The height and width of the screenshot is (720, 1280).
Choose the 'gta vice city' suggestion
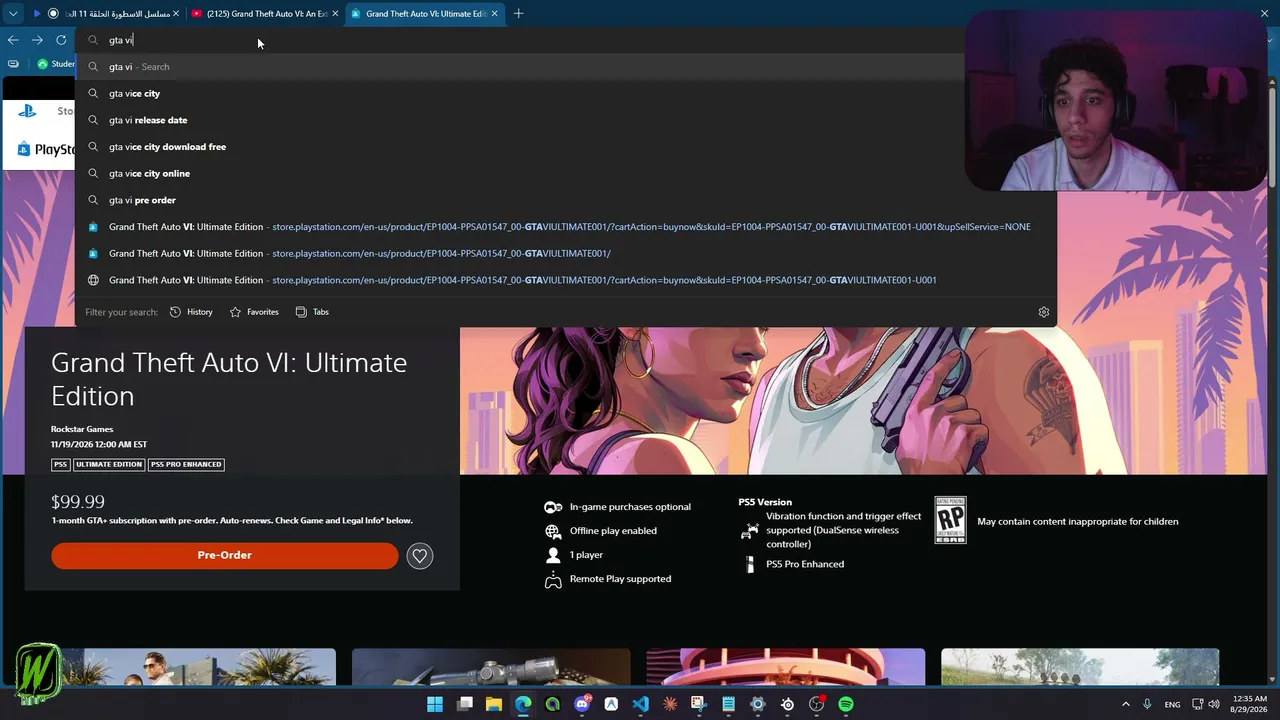pyautogui.click(x=566, y=93)
